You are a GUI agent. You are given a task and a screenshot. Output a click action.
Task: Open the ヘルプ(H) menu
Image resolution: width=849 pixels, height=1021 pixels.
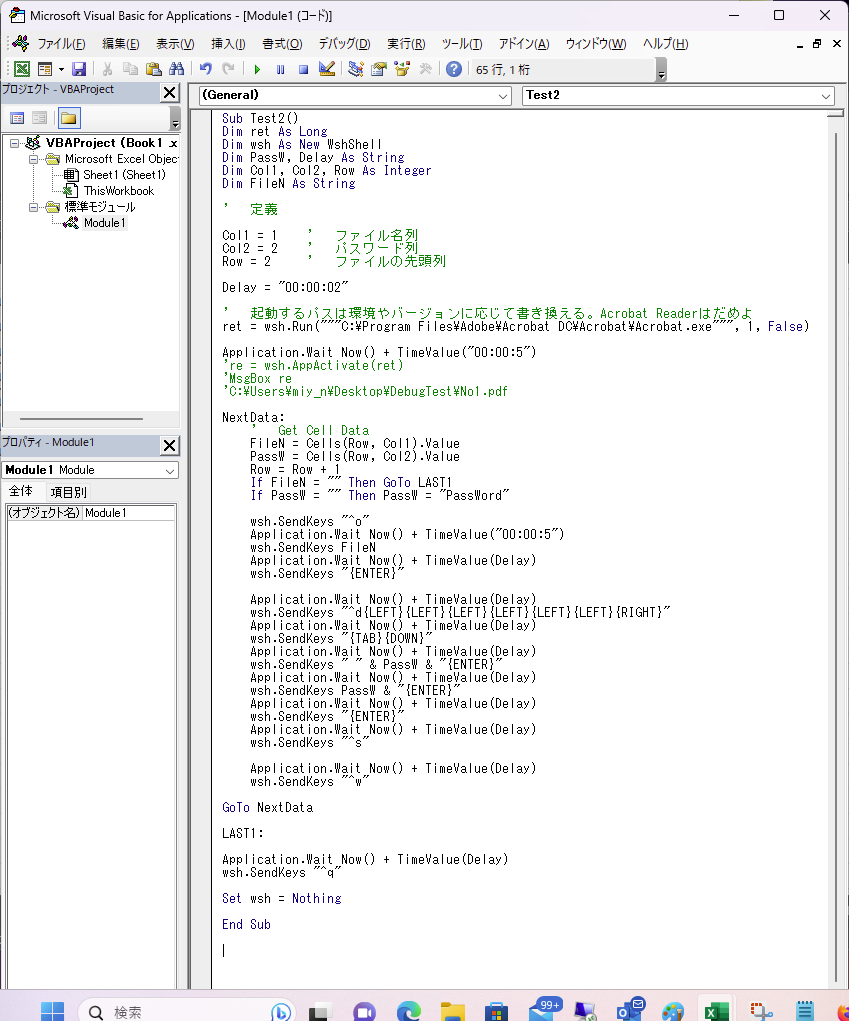[665, 44]
